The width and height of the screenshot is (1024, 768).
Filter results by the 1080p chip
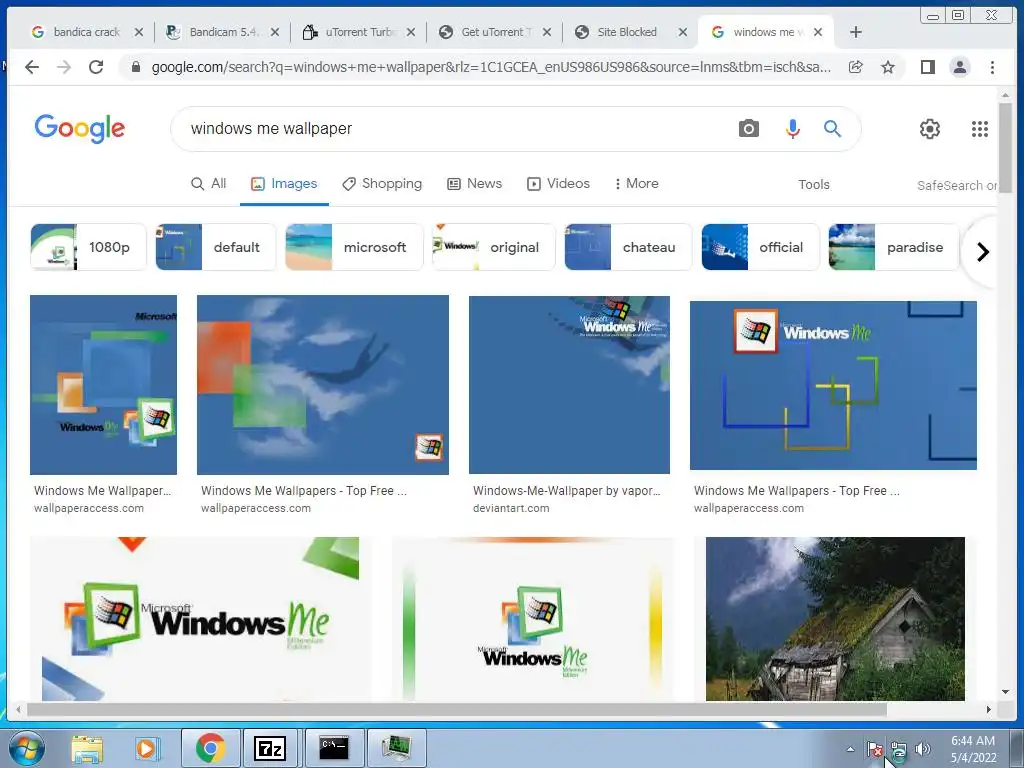pos(88,247)
